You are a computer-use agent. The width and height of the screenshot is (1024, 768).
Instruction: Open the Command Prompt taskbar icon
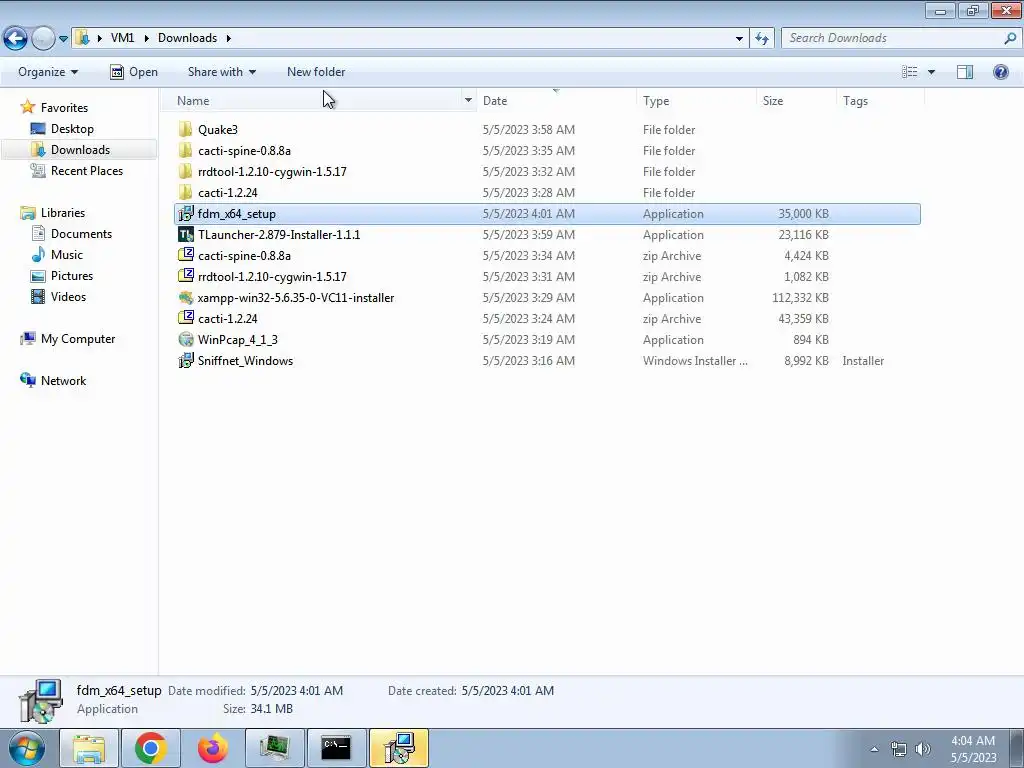tap(336, 748)
